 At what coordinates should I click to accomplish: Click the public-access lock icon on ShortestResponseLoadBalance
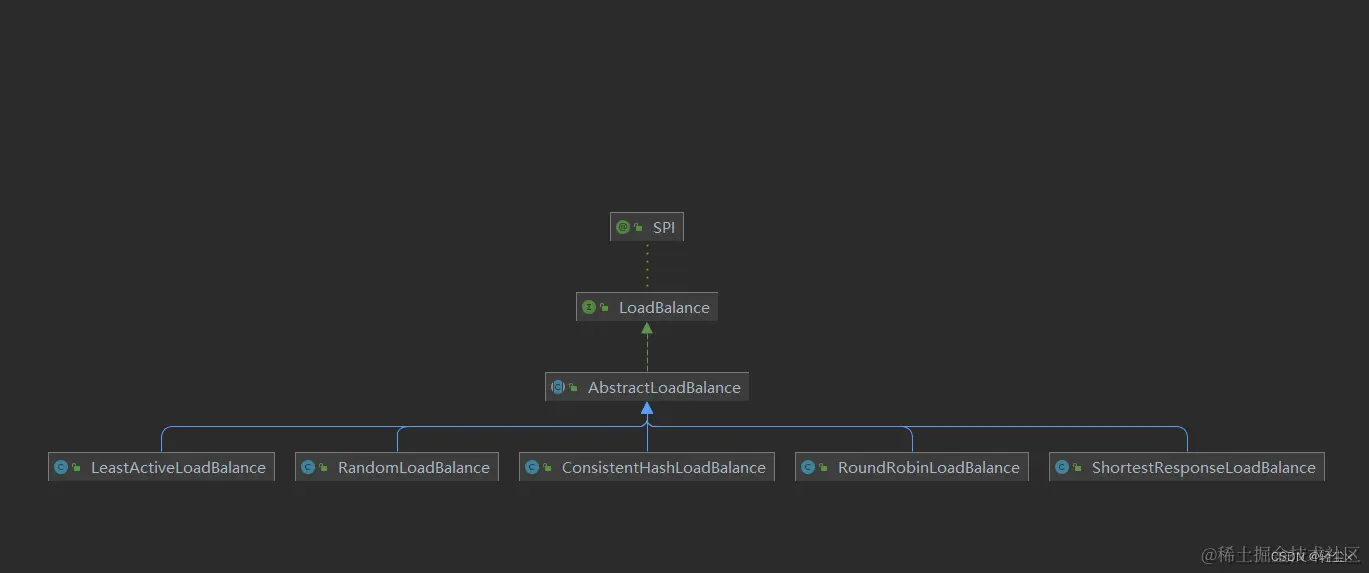tap(1078, 468)
